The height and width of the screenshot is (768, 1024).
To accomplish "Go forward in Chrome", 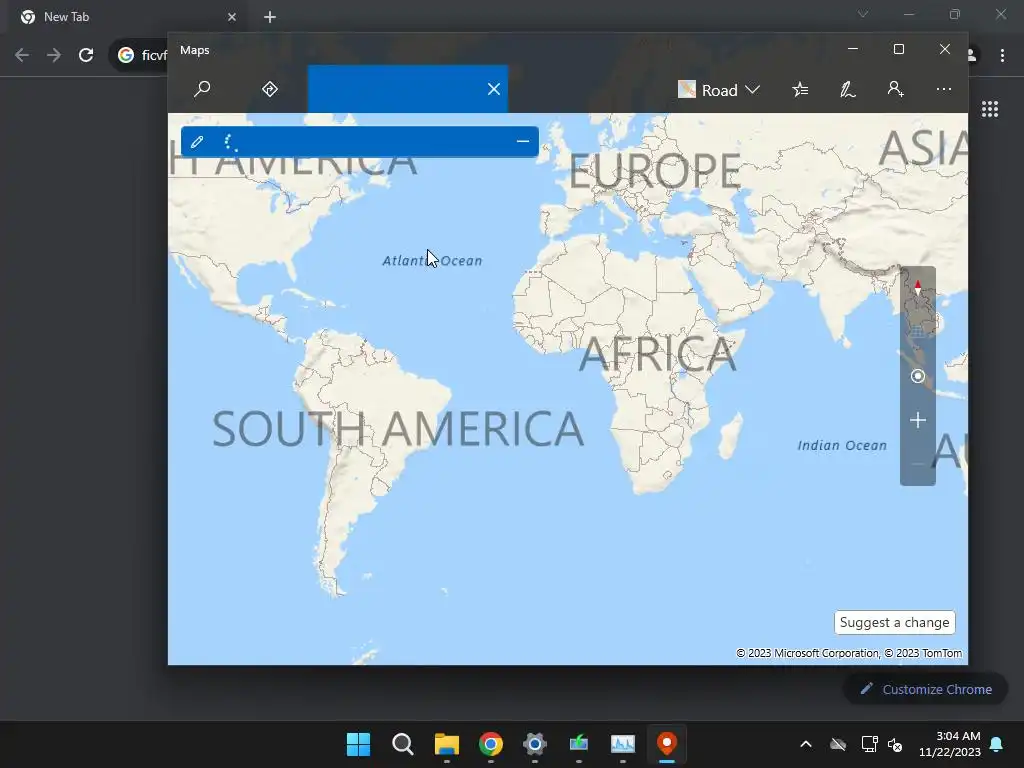I will click(54, 55).
